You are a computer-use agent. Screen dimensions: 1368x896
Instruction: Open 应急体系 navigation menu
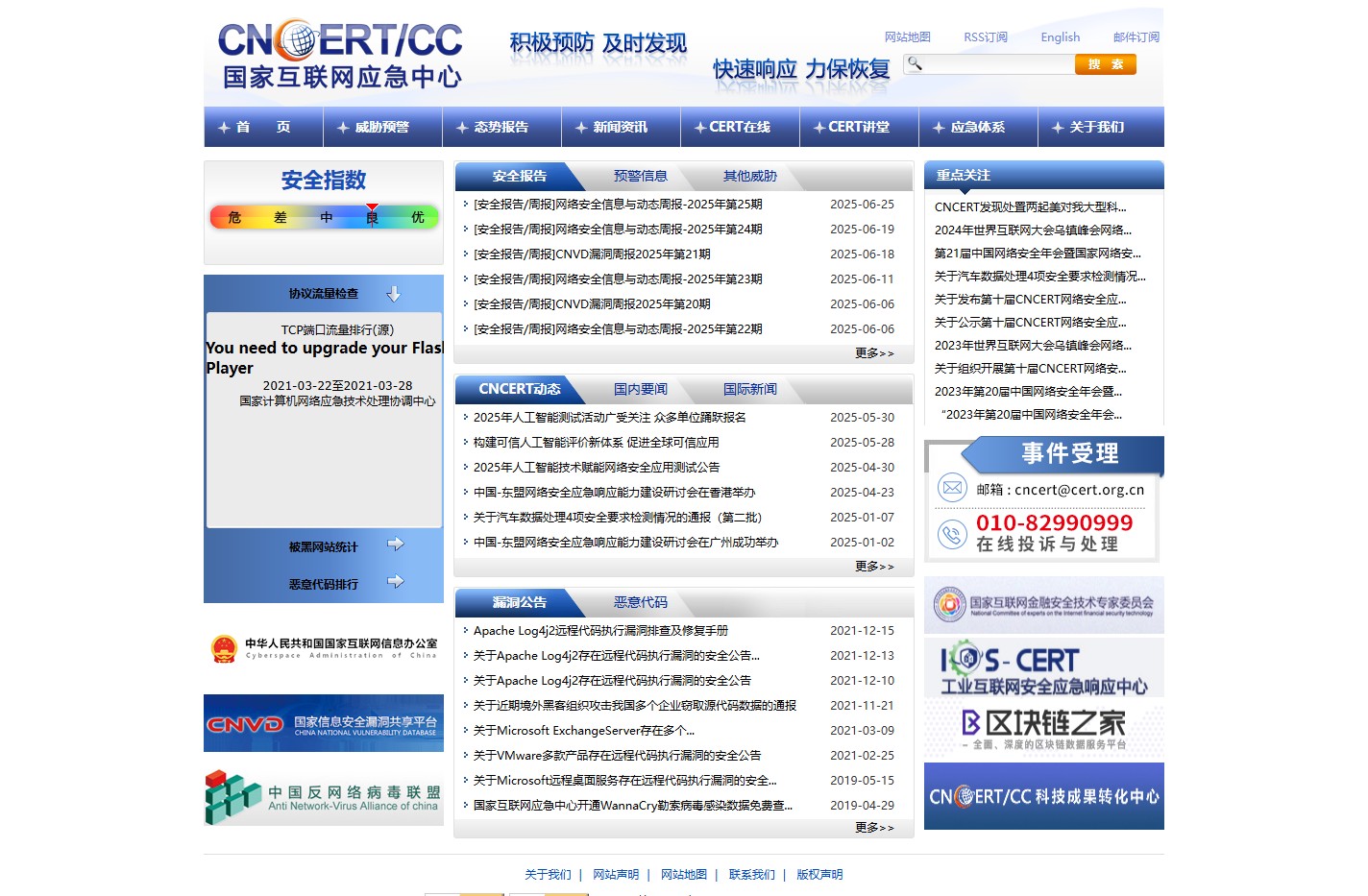(978, 127)
